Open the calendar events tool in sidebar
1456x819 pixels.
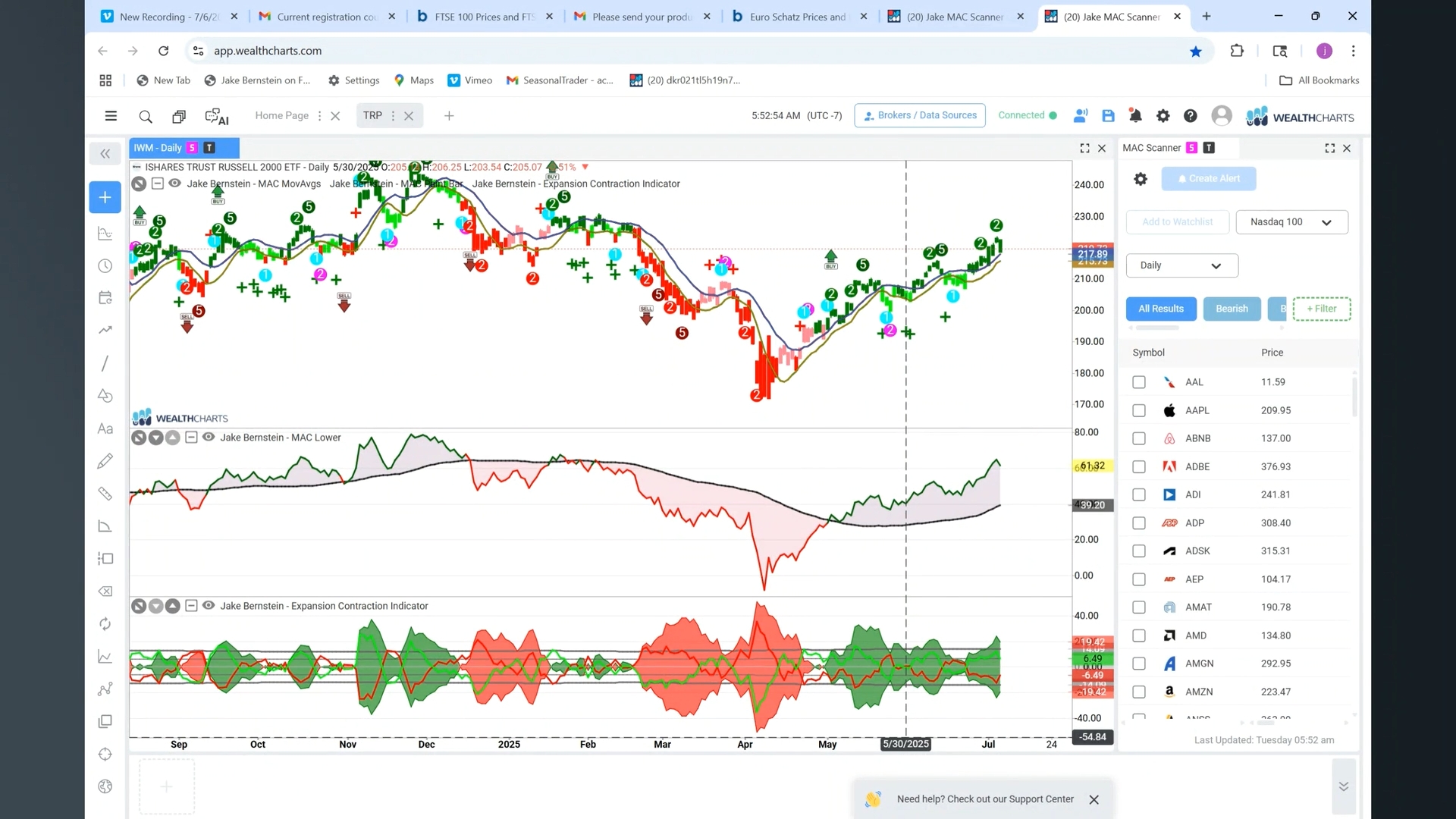[x=105, y=298]
